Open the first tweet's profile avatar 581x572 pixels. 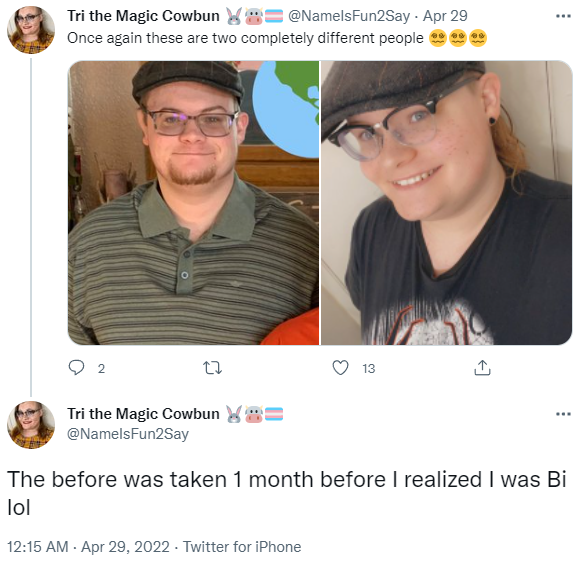pos(31,30)
